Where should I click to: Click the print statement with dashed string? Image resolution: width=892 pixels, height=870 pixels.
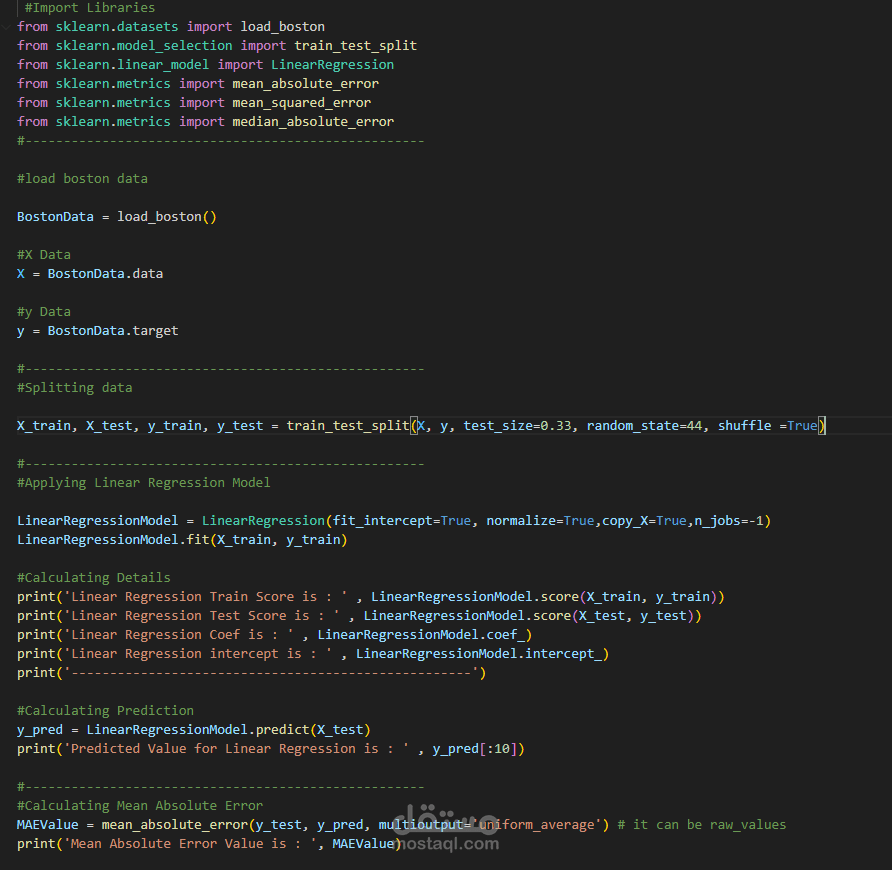point(251,673)
